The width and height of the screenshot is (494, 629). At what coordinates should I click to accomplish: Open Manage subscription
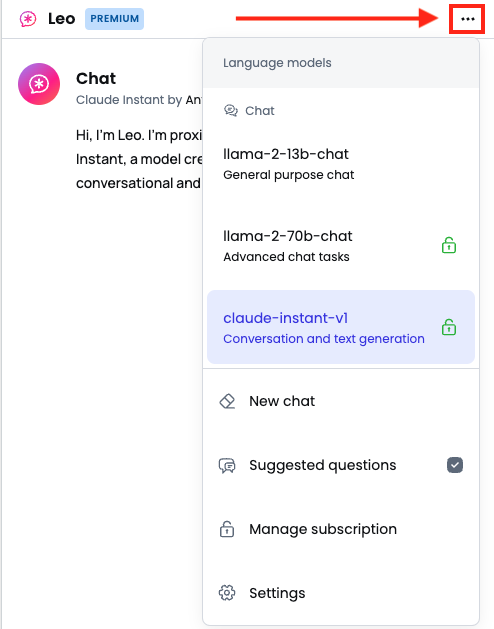tap(341, 529)
